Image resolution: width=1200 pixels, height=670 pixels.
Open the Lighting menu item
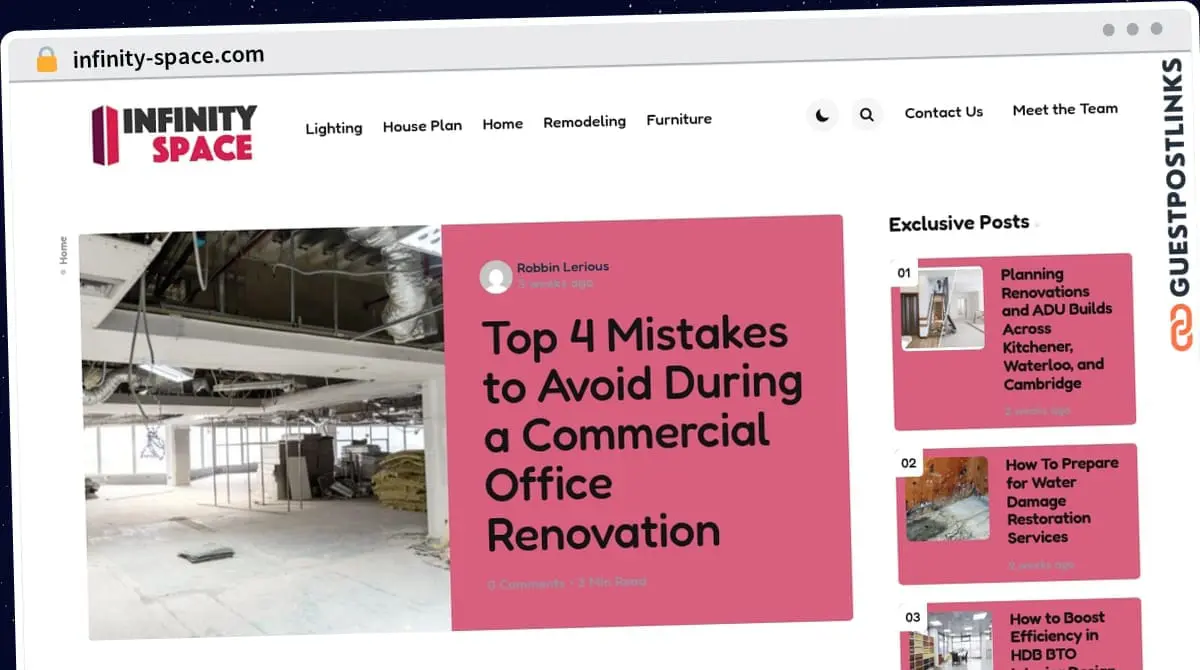[334, 128]
